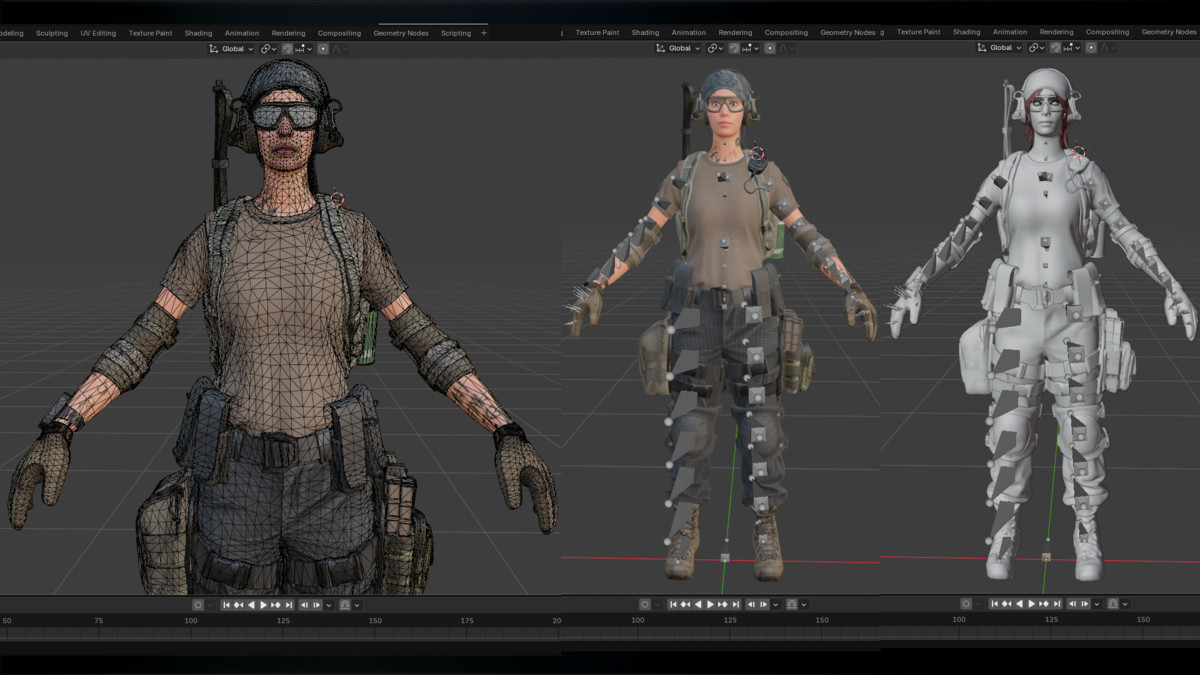Toggle proportional editing in left viewport header

pos(322,49)
